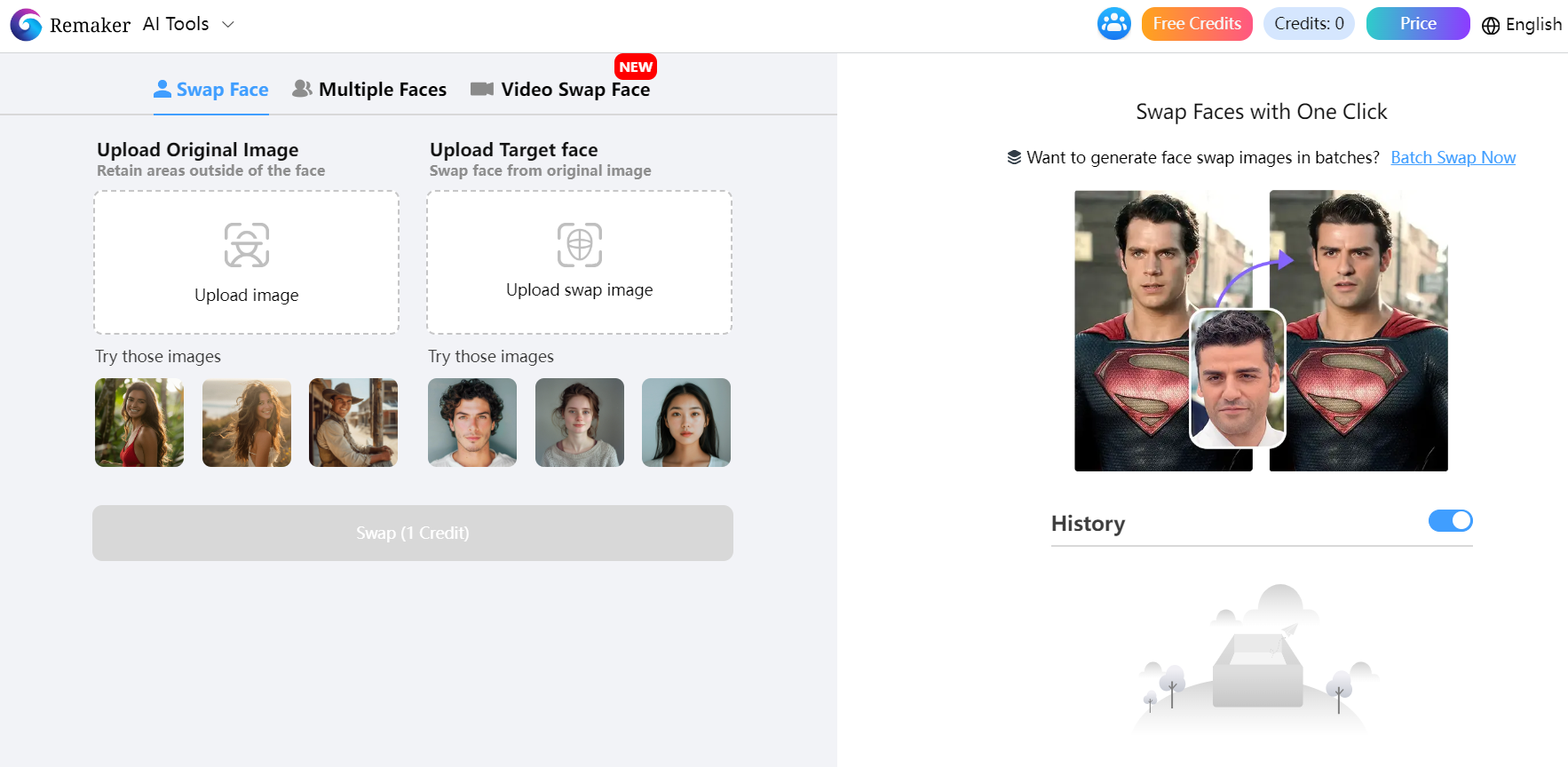1568x767 pixels.
Task: Click the target face globe icon
Action: click(580, 245)
